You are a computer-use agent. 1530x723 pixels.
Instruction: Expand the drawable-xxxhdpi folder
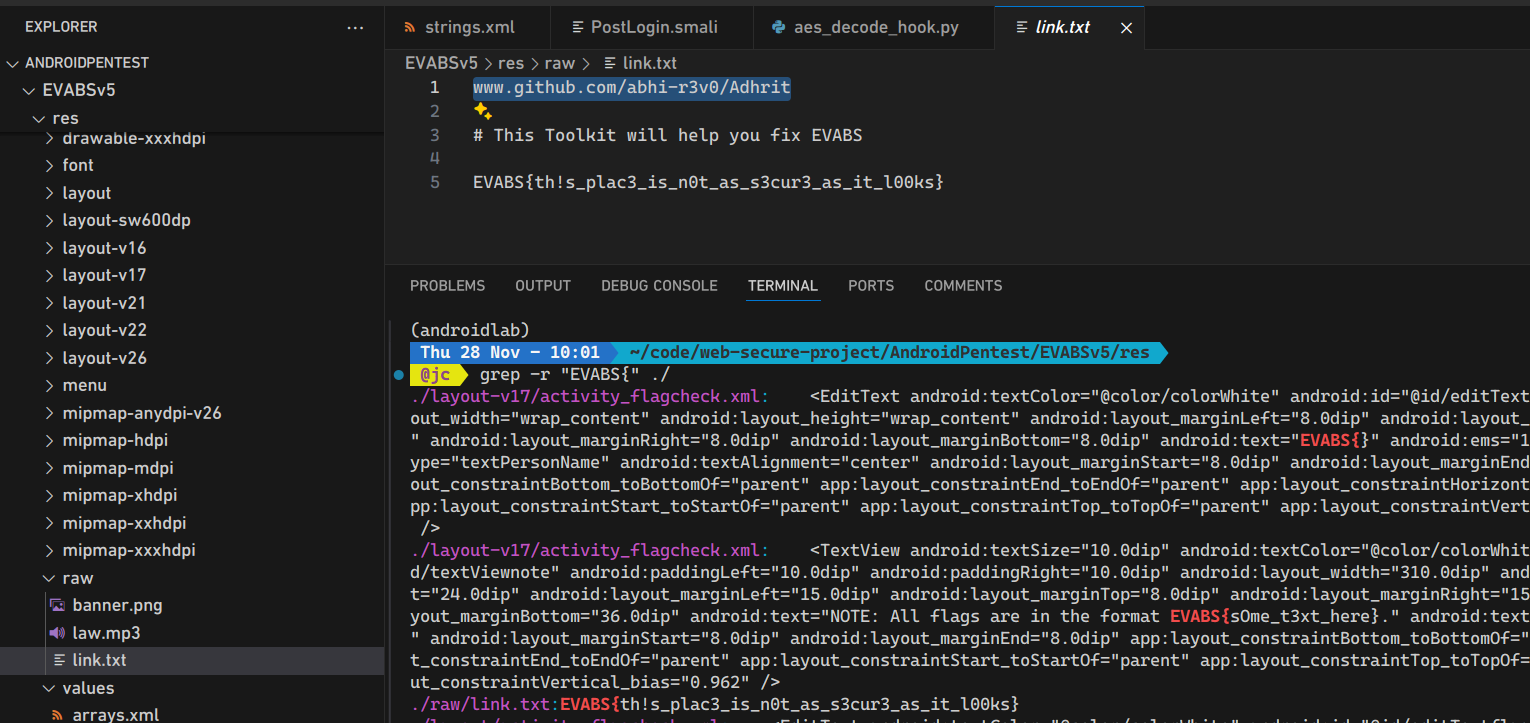tap(50, 139)
